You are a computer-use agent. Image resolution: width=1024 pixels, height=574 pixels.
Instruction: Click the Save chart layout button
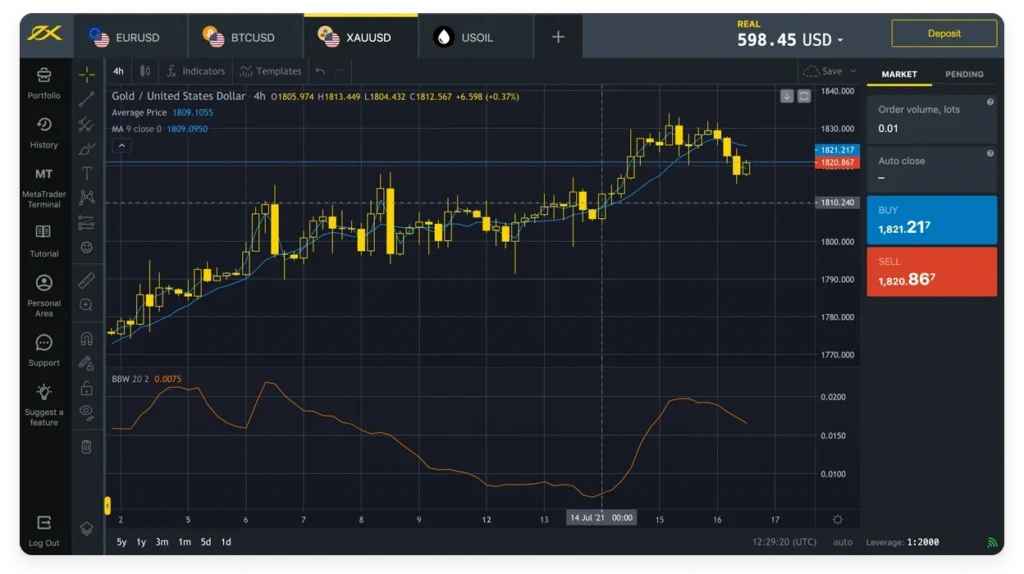coord(823,71)
